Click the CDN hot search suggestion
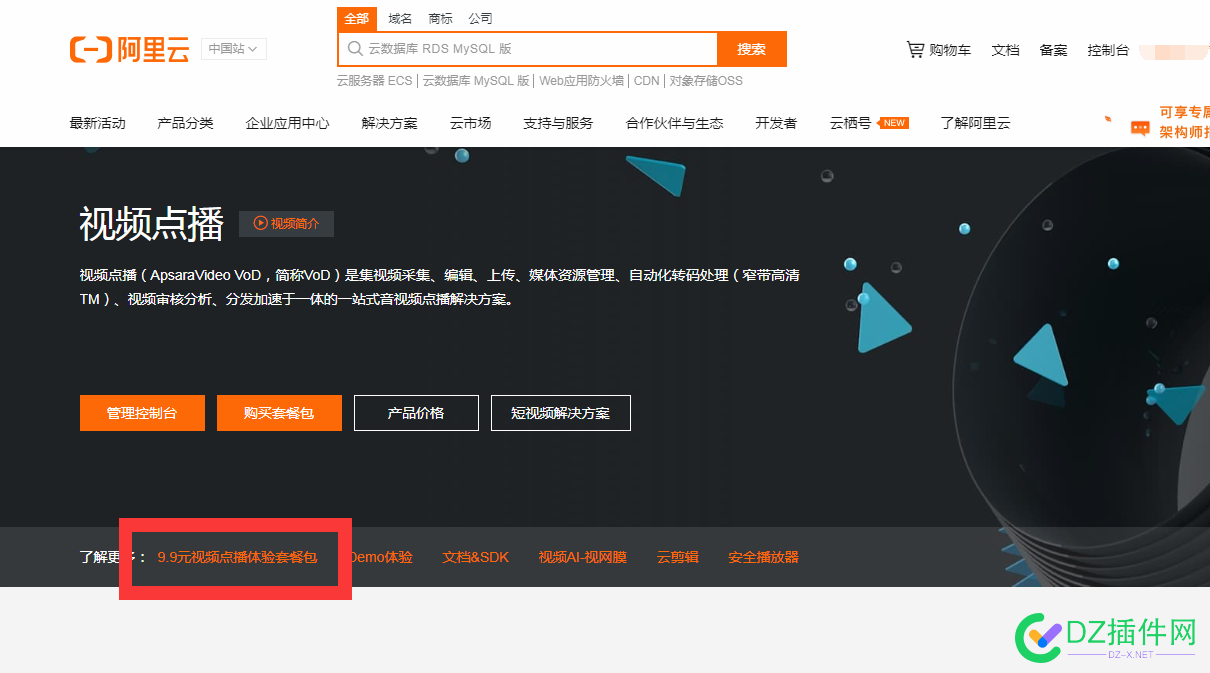Screen dimensions: 1210x673 (646, 81)
